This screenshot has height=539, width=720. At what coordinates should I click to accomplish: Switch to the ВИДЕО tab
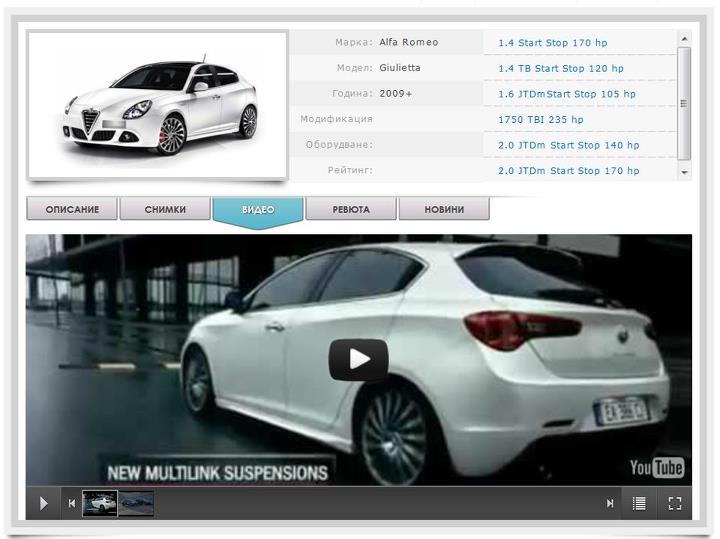(x=258, y=211)
